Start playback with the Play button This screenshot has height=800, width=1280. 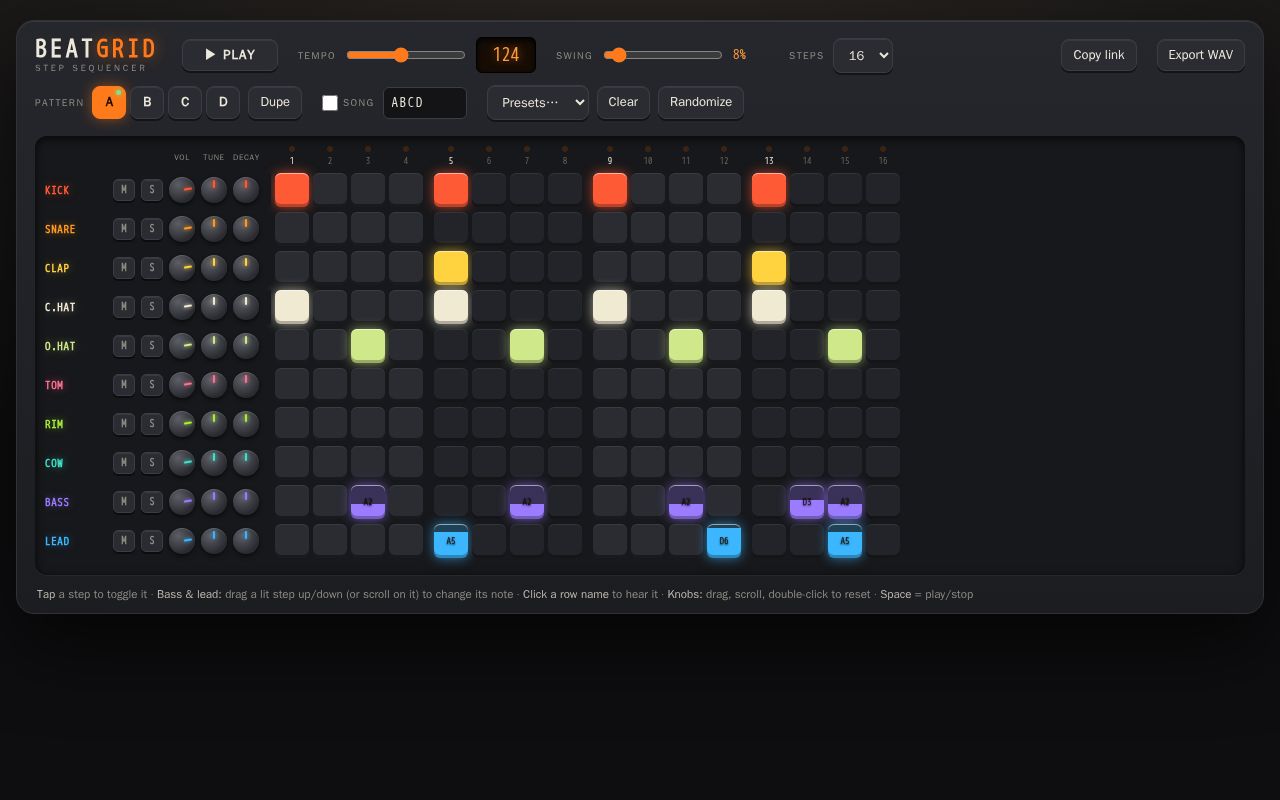click(x=230, y=55)
